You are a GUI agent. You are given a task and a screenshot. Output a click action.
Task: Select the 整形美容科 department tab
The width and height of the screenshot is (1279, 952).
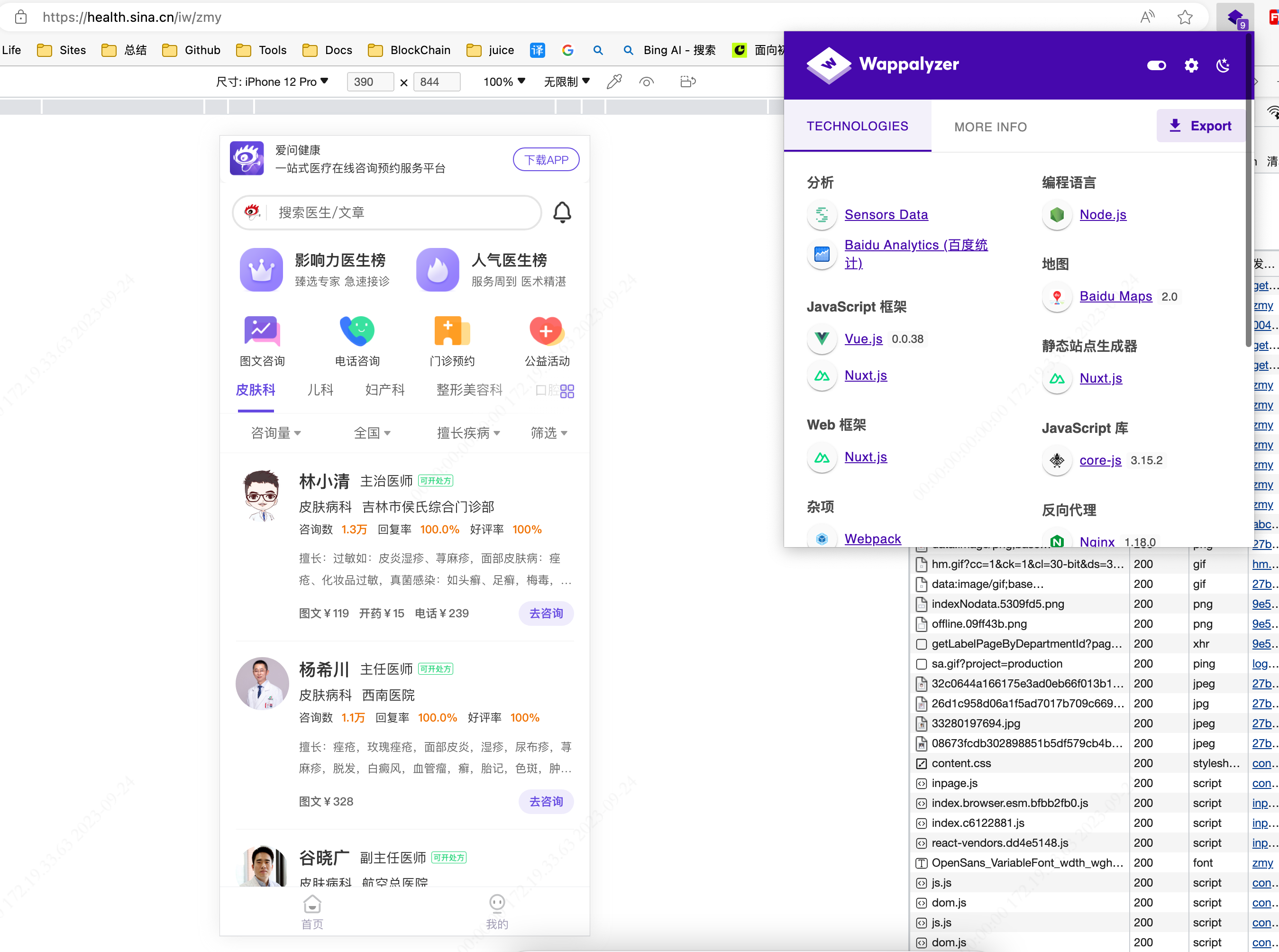click(469, 390)
